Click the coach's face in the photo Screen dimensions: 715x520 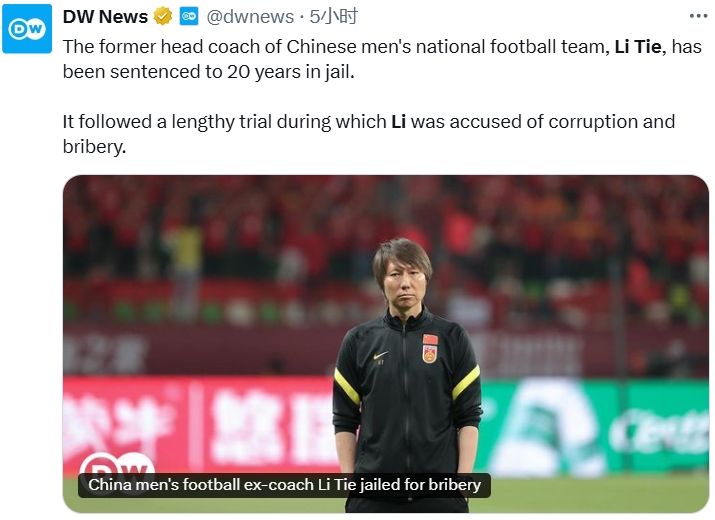(x=401, y=285)
